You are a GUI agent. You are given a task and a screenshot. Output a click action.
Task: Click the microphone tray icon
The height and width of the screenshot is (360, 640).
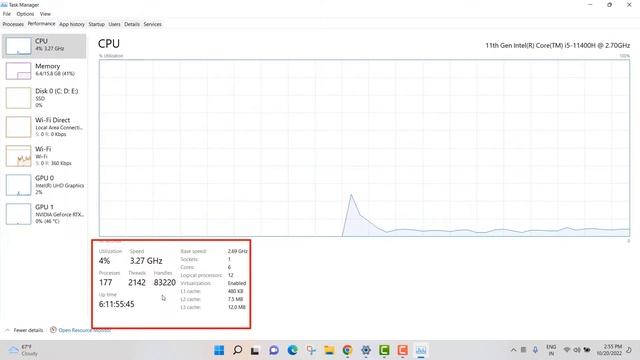coord(535,350)
